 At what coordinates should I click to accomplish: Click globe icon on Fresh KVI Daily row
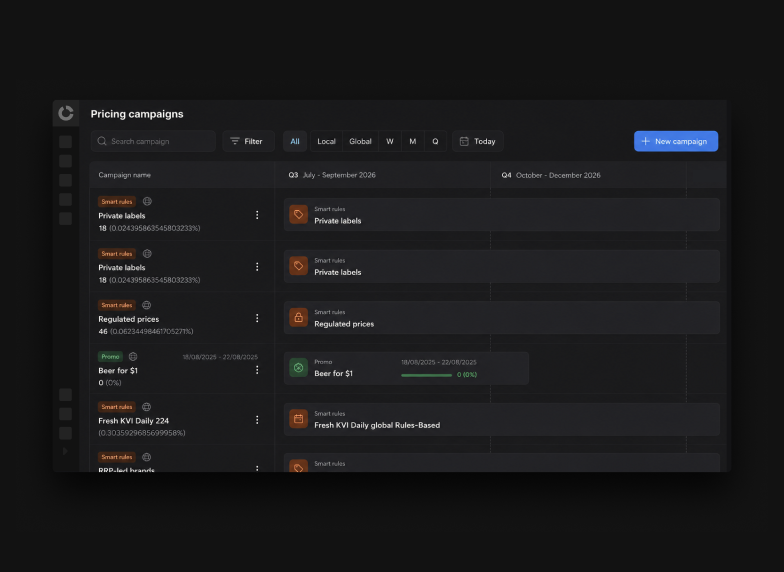tap(146, 407)
